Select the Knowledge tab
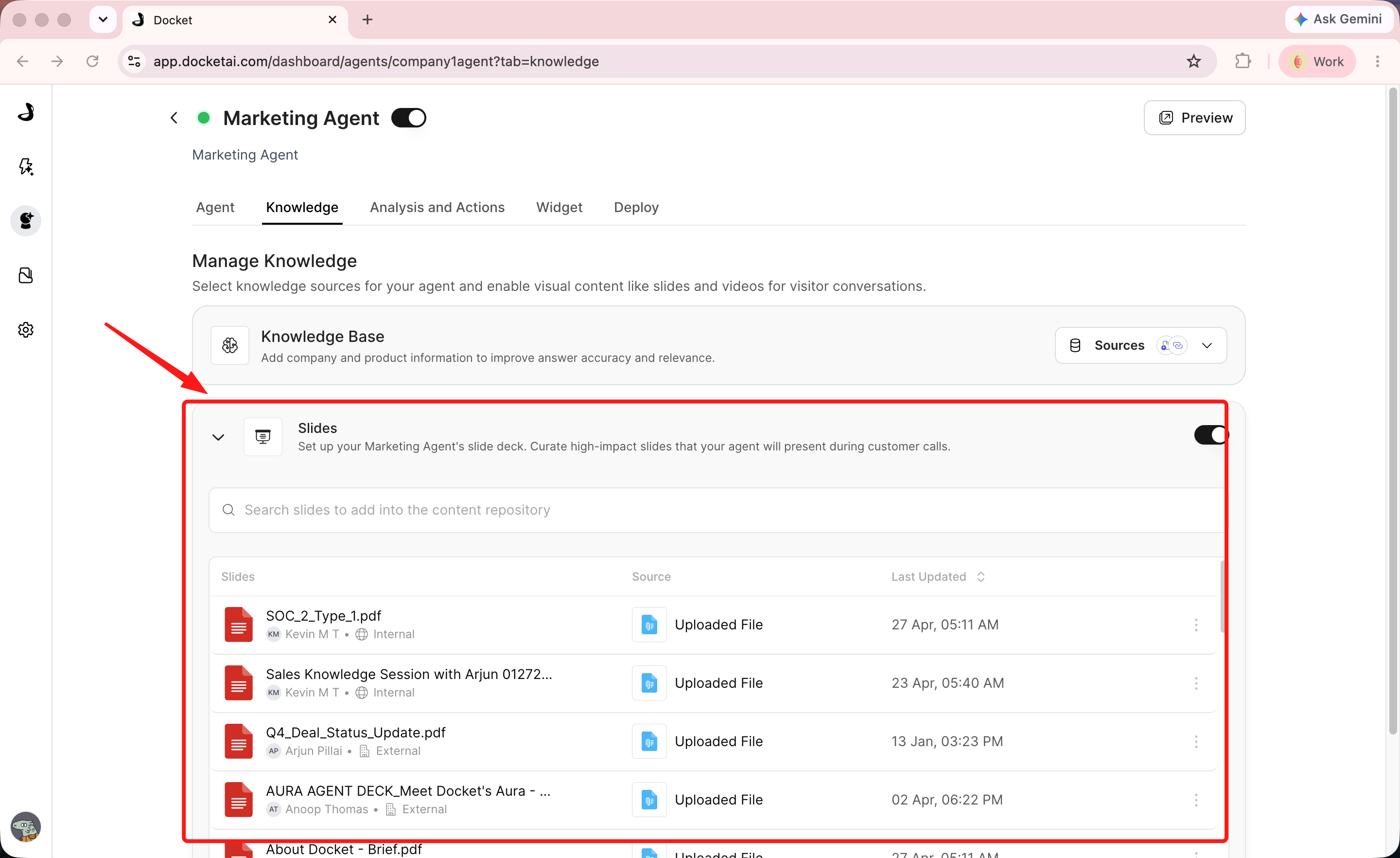 [302, 208]
